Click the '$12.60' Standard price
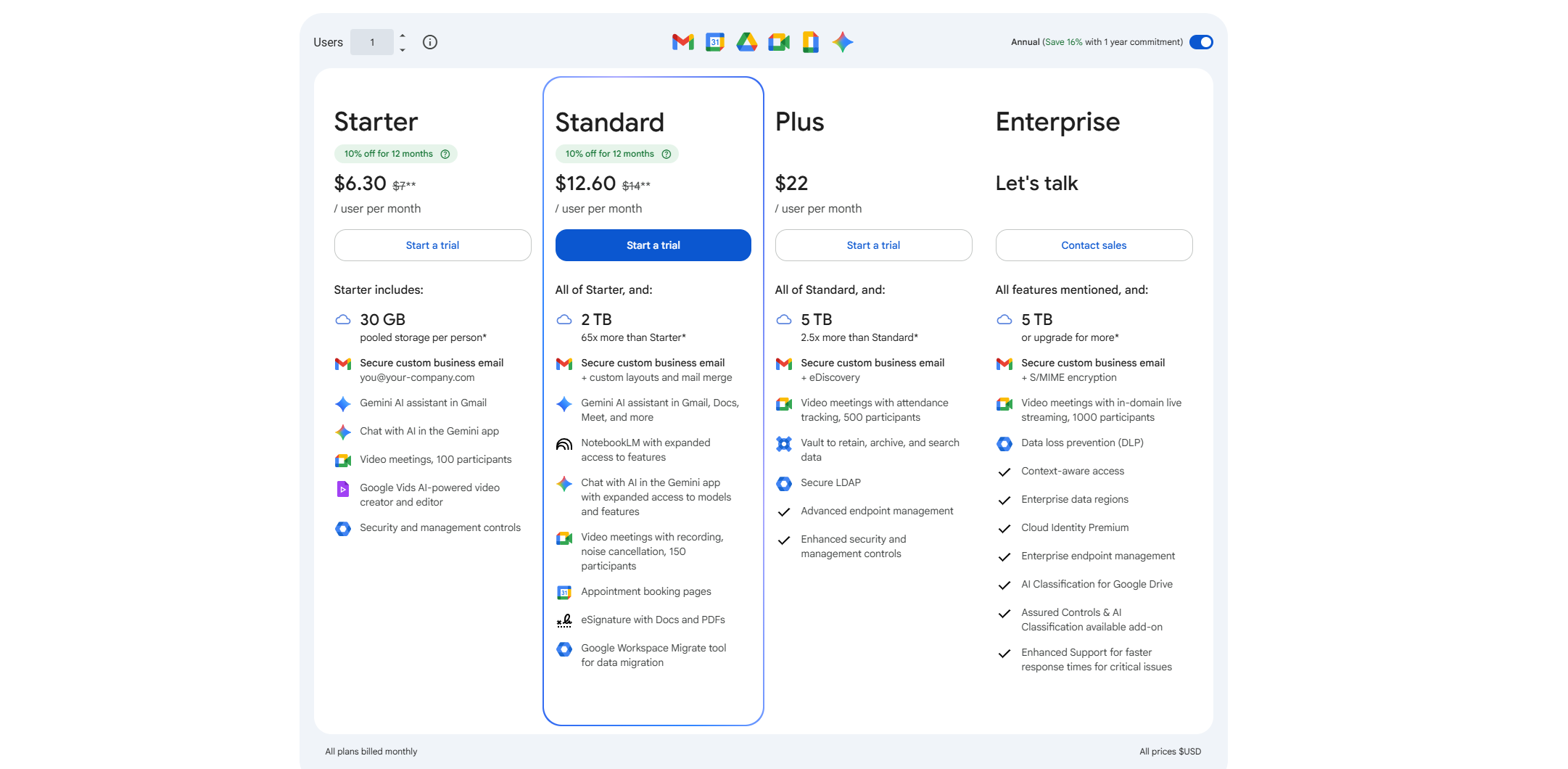The height and width of the screenshot is (769, 1568). (586, 184)
